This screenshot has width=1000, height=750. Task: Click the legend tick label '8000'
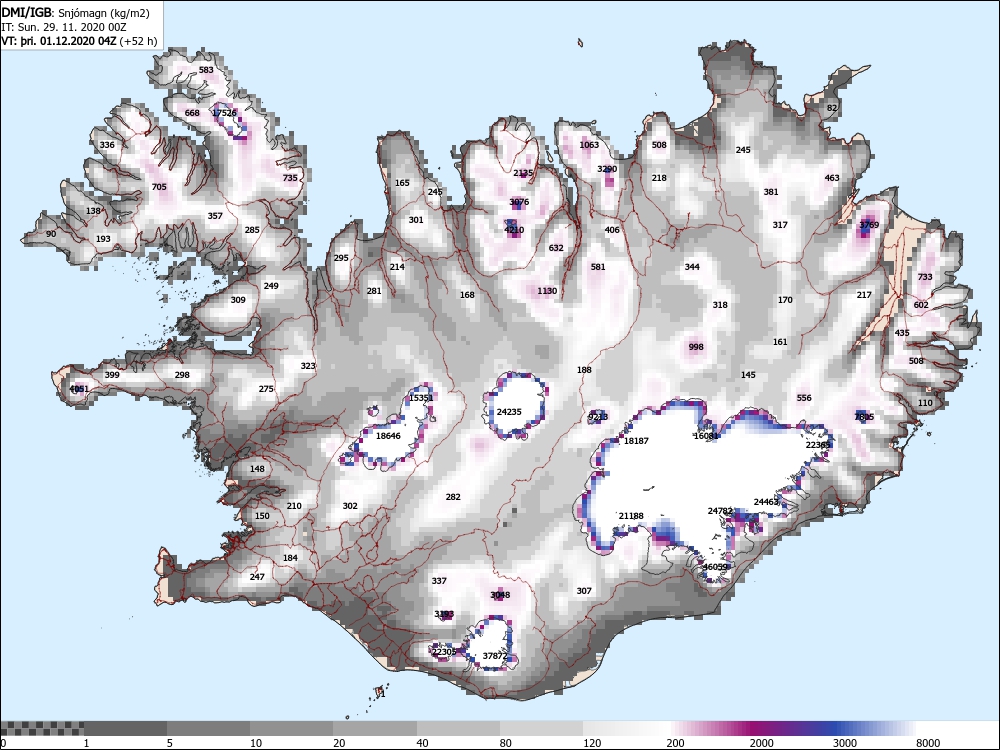click(928, 743)
